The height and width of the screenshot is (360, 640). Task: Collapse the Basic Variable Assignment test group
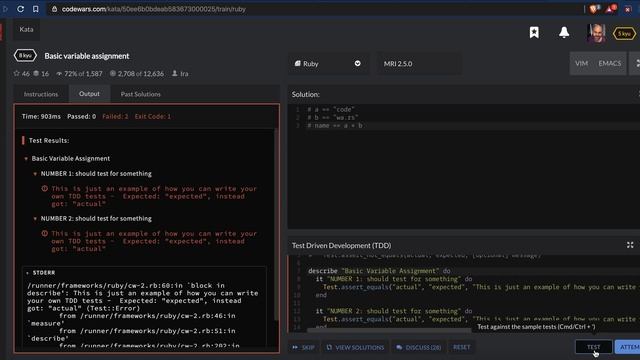coord(26,158)
